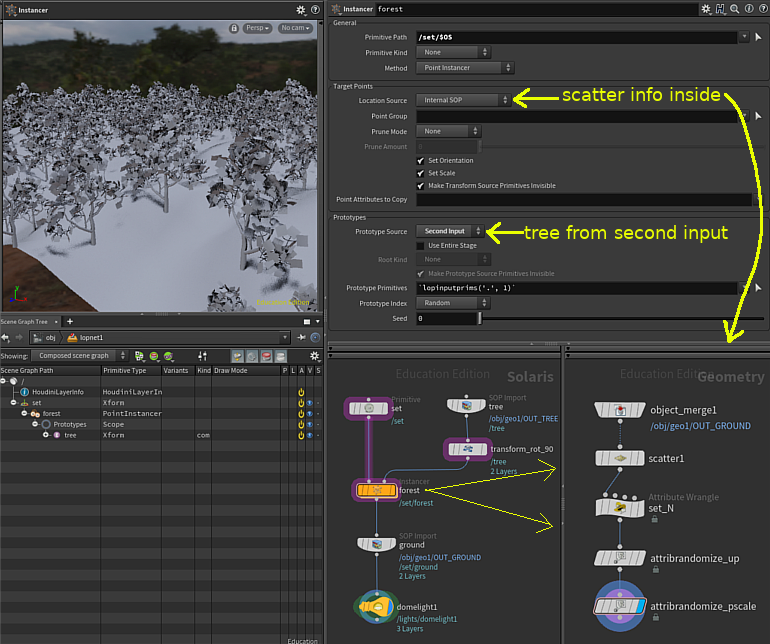Open the Prototype Index Random dropdown
Screen dimensions: 770x644
point(453,303)
